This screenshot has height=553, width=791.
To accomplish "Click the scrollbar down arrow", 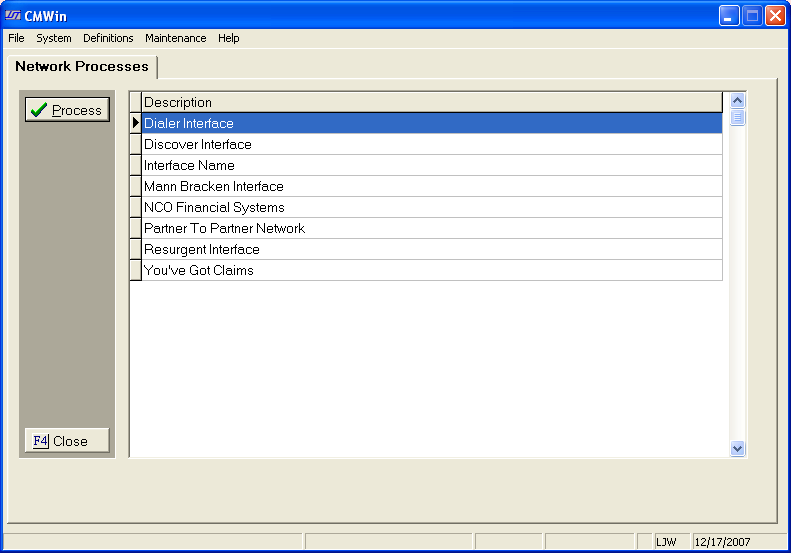I will pos(738,449).
